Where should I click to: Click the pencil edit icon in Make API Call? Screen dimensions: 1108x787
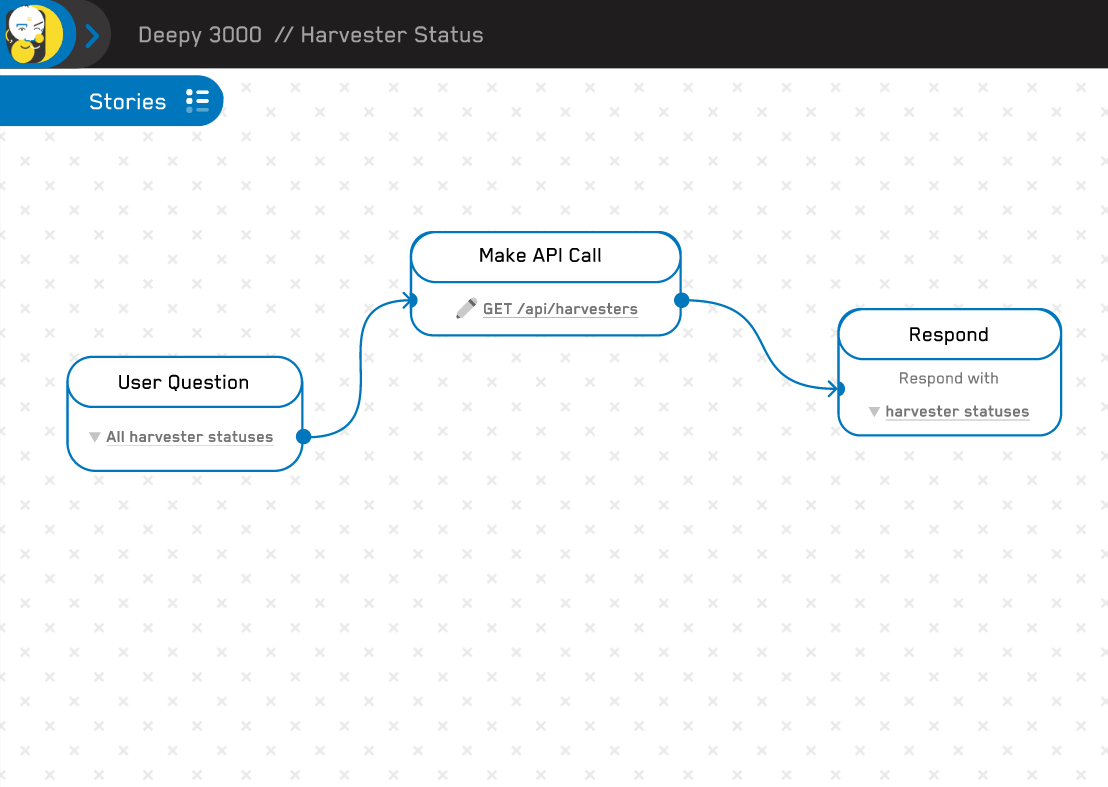[x=465, y=308]
